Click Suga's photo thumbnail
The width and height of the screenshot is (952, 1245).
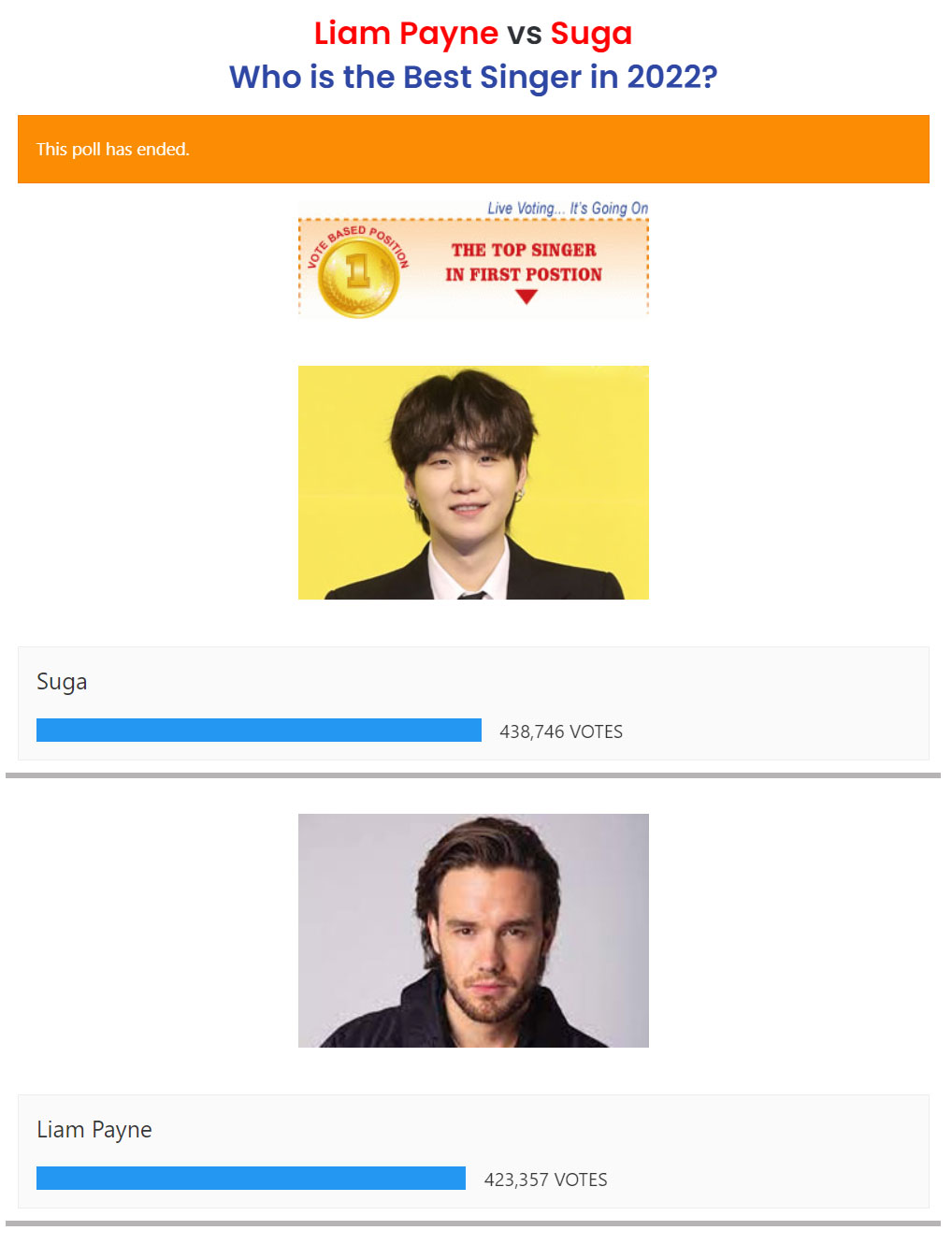point(473,483)
